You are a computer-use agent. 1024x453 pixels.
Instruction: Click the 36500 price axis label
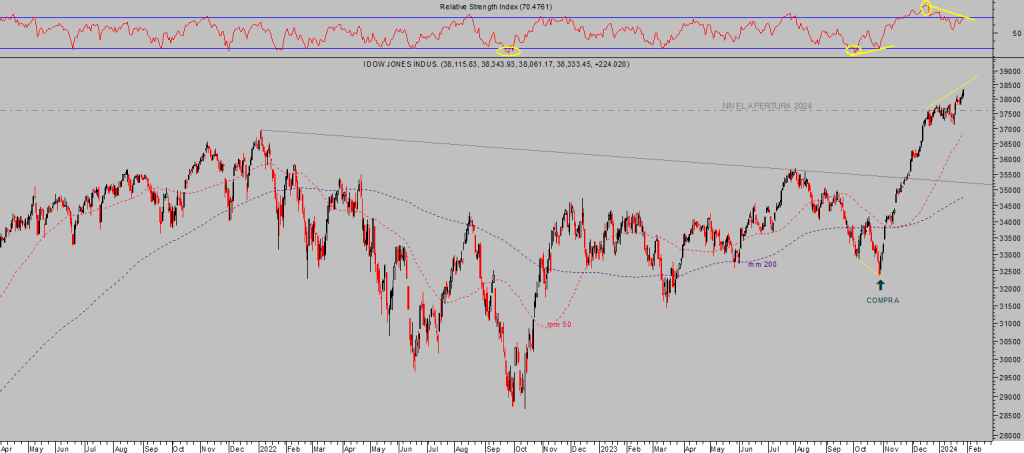pyautogui.click(x=1009, y=145)
